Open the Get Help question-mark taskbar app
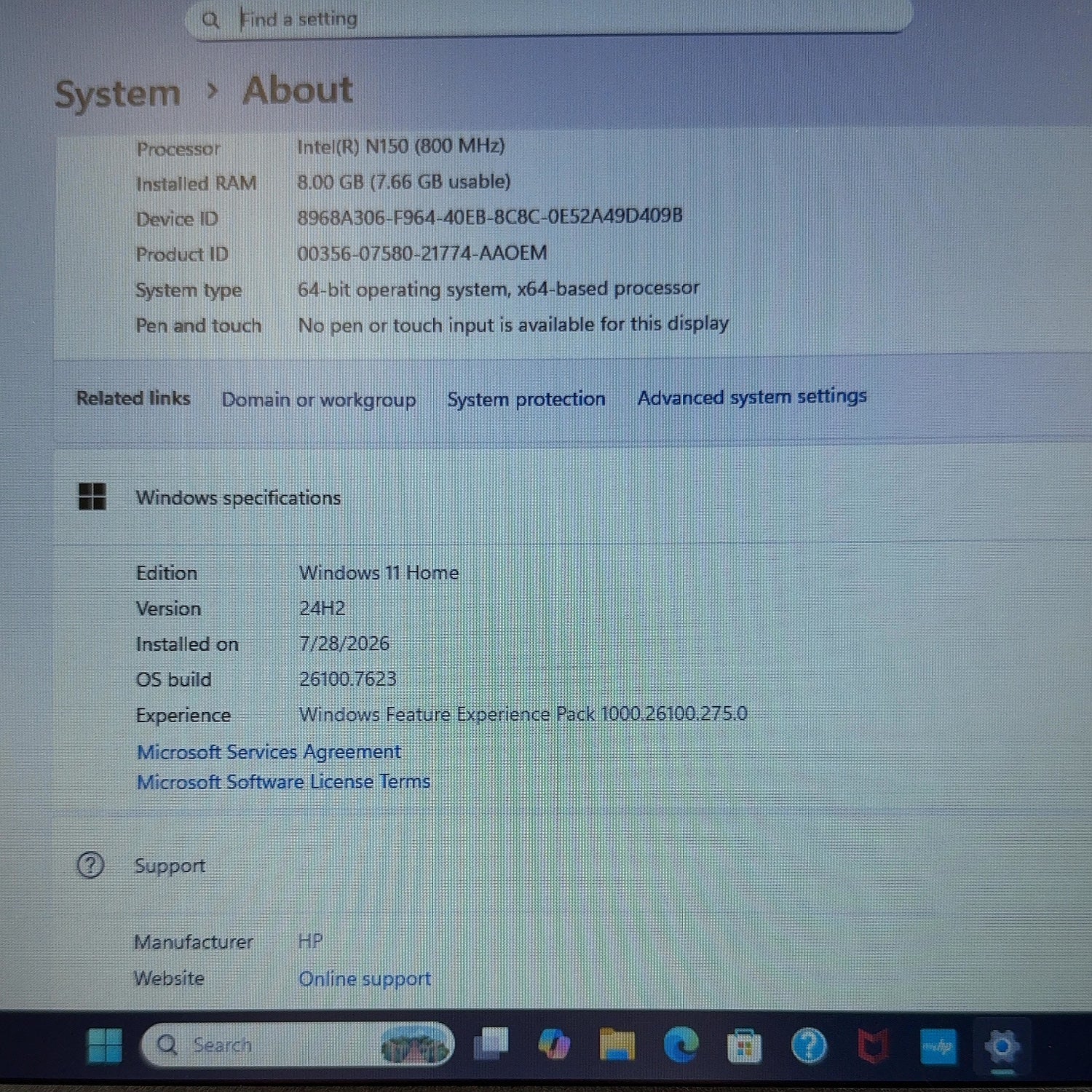Screen dimensions: 1092x1092 809,1046
